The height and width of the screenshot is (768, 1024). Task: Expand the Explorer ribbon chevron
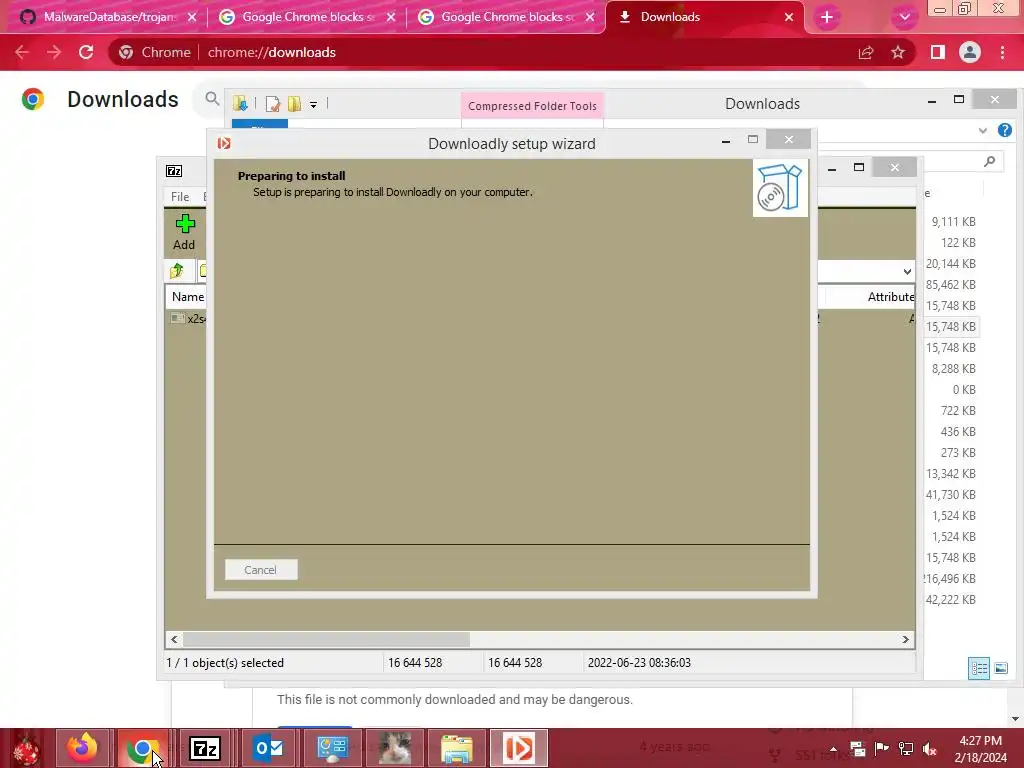coord(983,131)
